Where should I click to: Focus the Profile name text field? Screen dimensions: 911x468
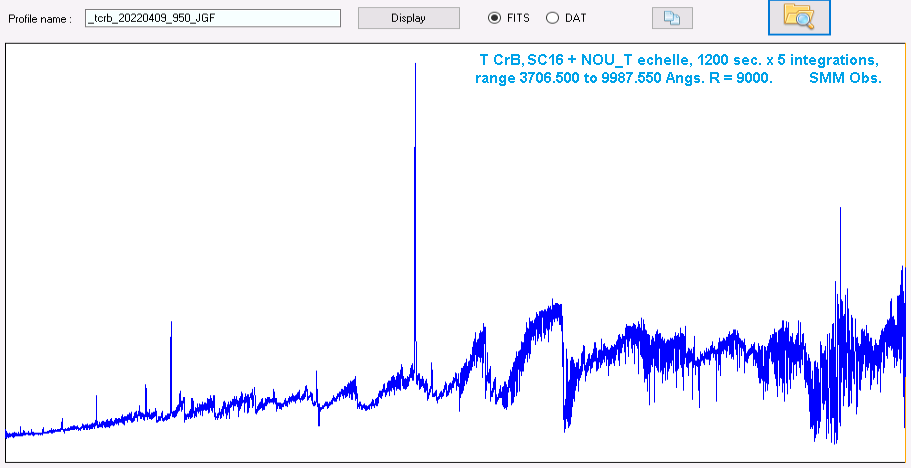[x=212, y=18]
